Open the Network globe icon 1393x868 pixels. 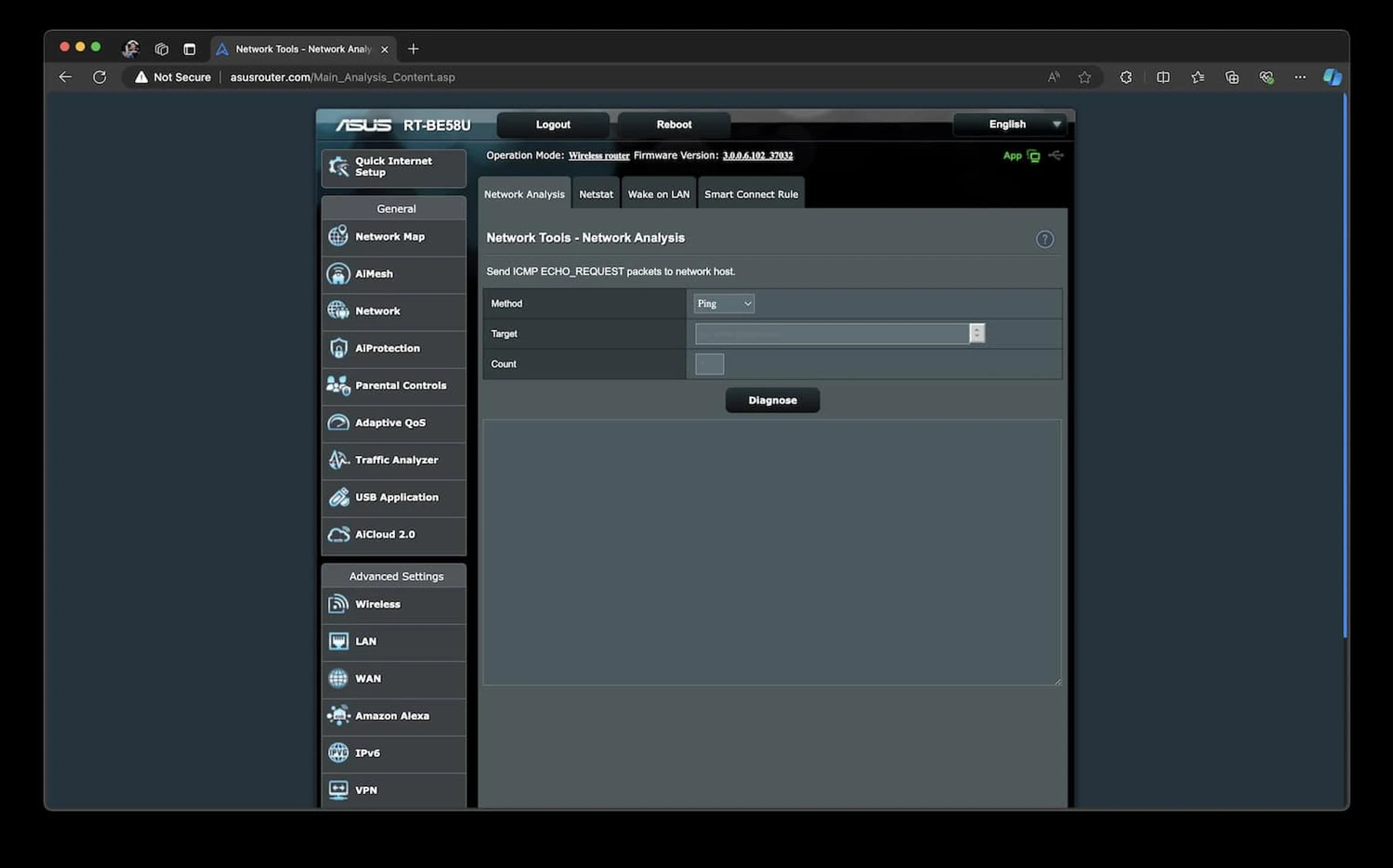point(338,310)
